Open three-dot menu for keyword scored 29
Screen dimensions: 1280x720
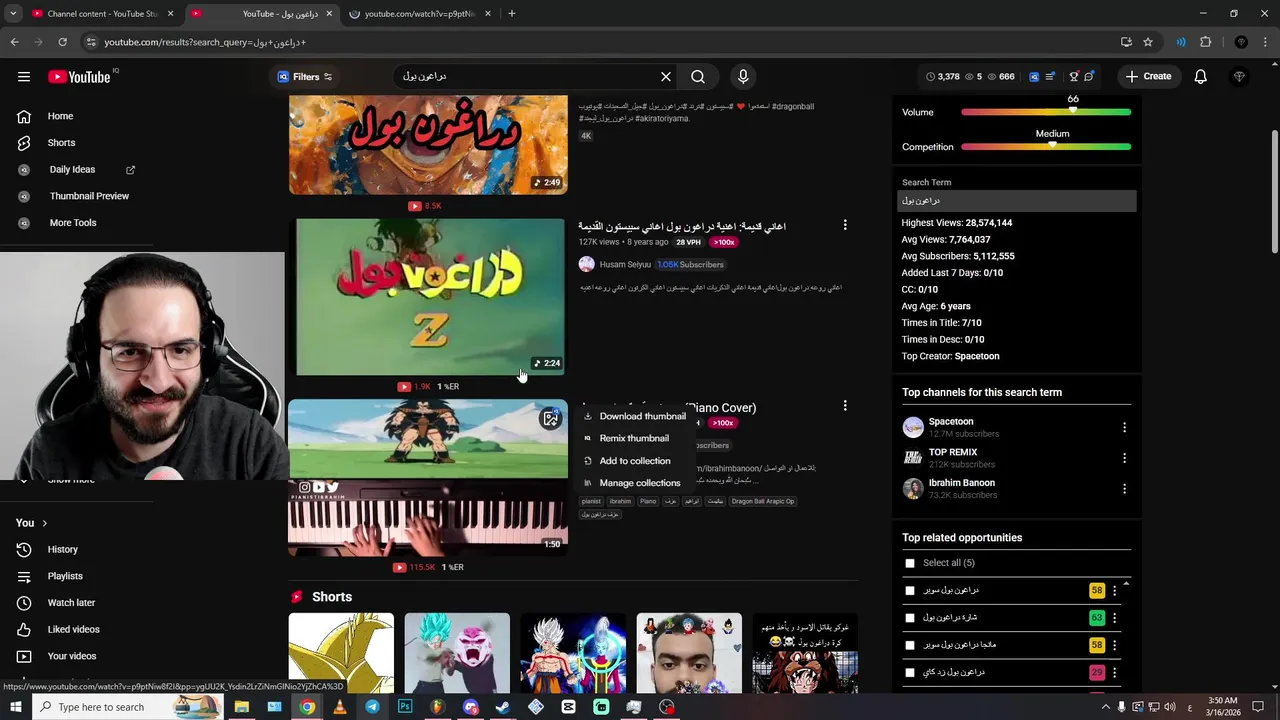(x=1114, y=673)
